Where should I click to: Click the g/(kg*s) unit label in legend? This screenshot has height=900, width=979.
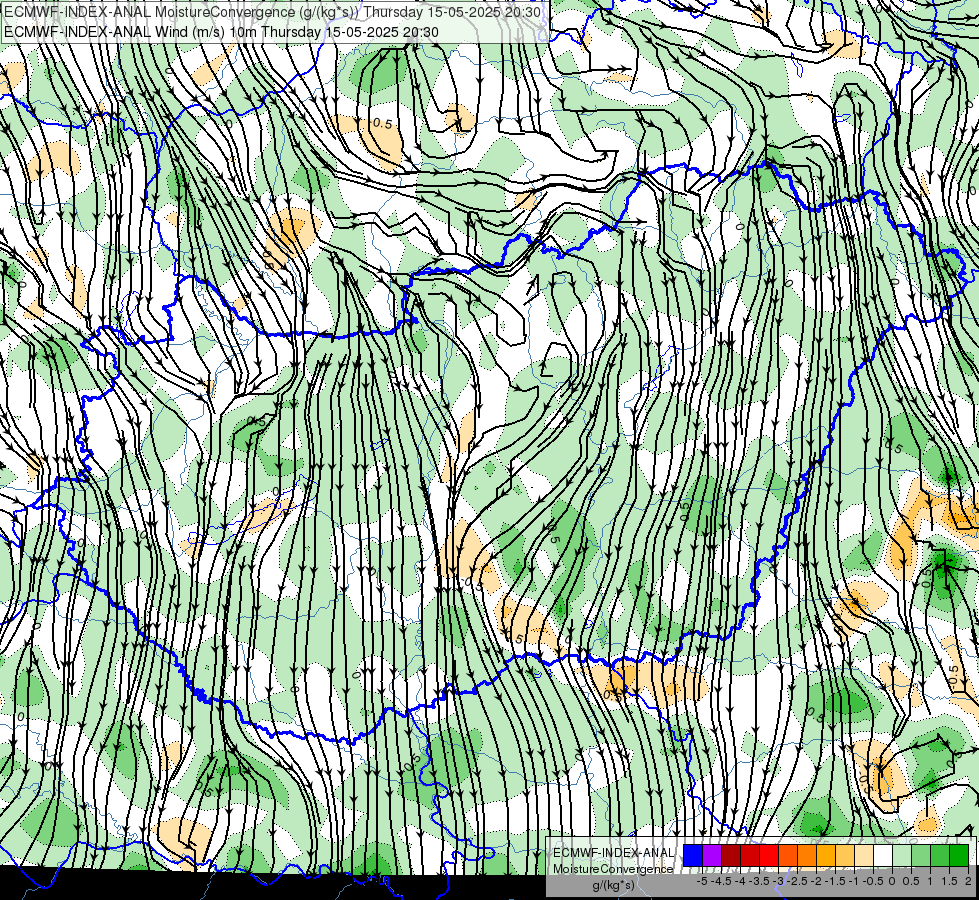613,886
